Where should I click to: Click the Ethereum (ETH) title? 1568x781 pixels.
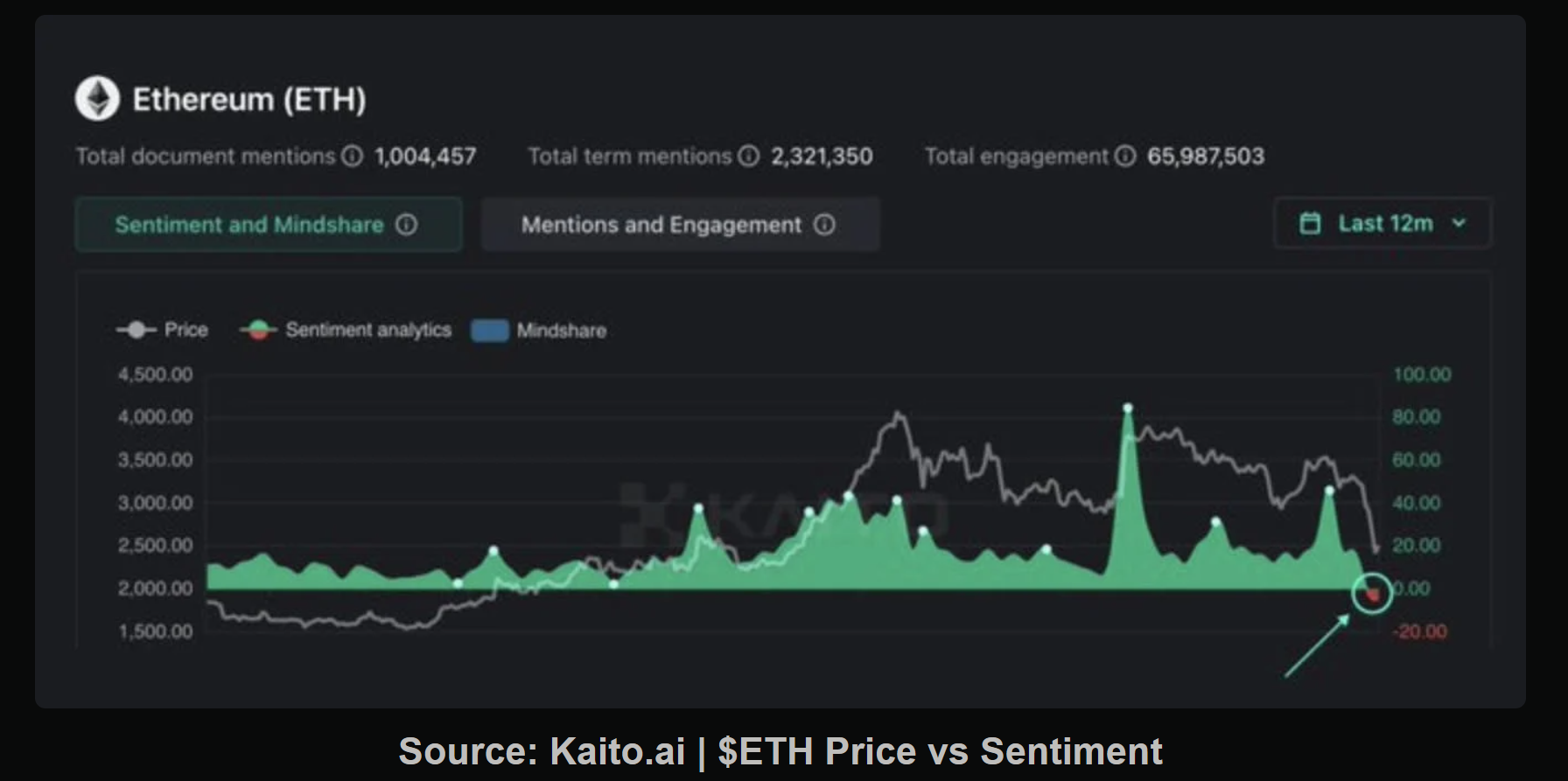(x=249, y=100)
